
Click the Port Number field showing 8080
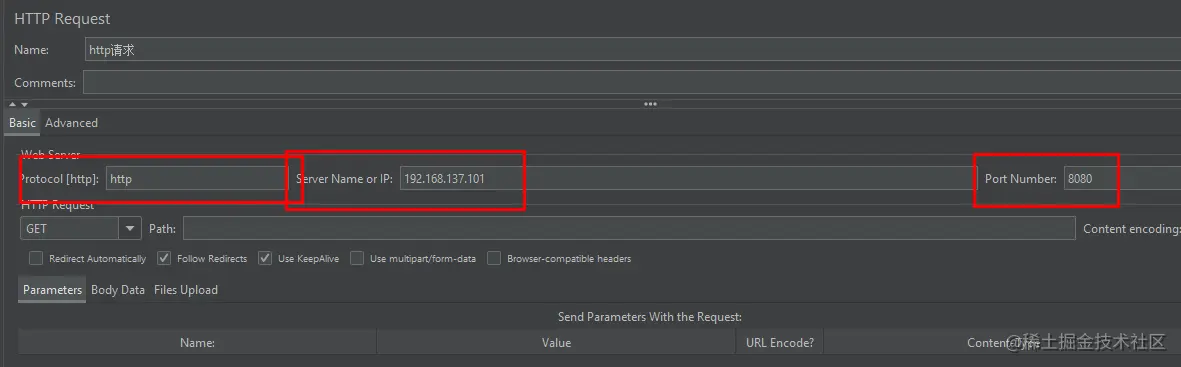[1122, 179]
